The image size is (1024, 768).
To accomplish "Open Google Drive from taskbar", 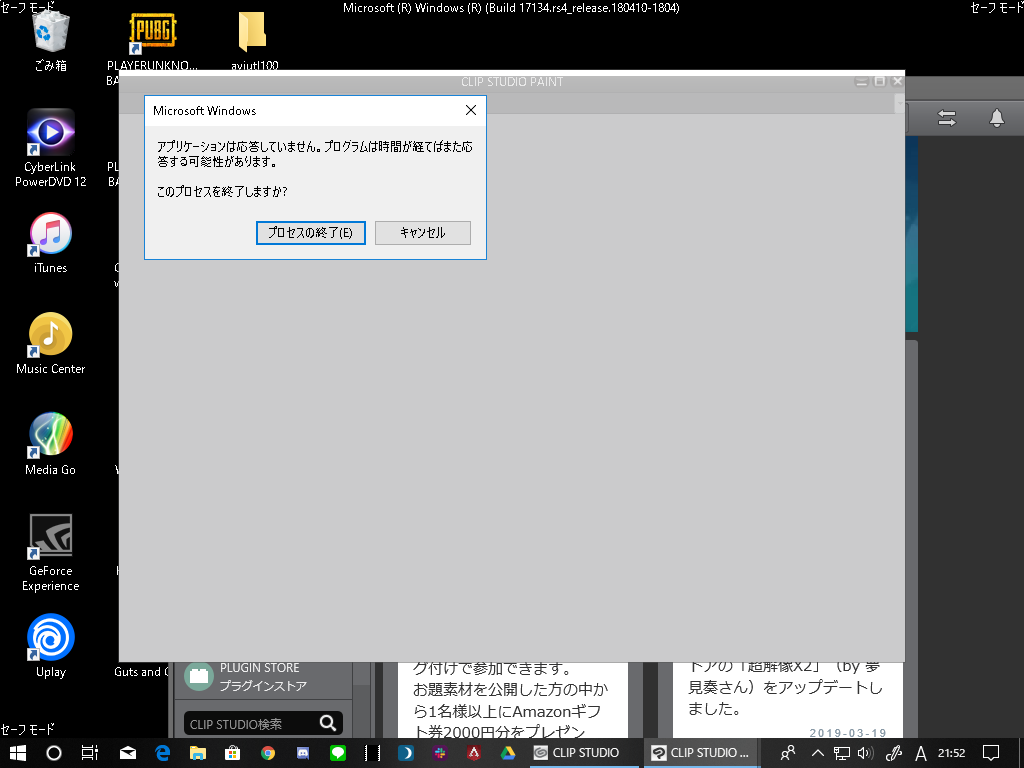I will pyautogui.click(x=508, y=753).
